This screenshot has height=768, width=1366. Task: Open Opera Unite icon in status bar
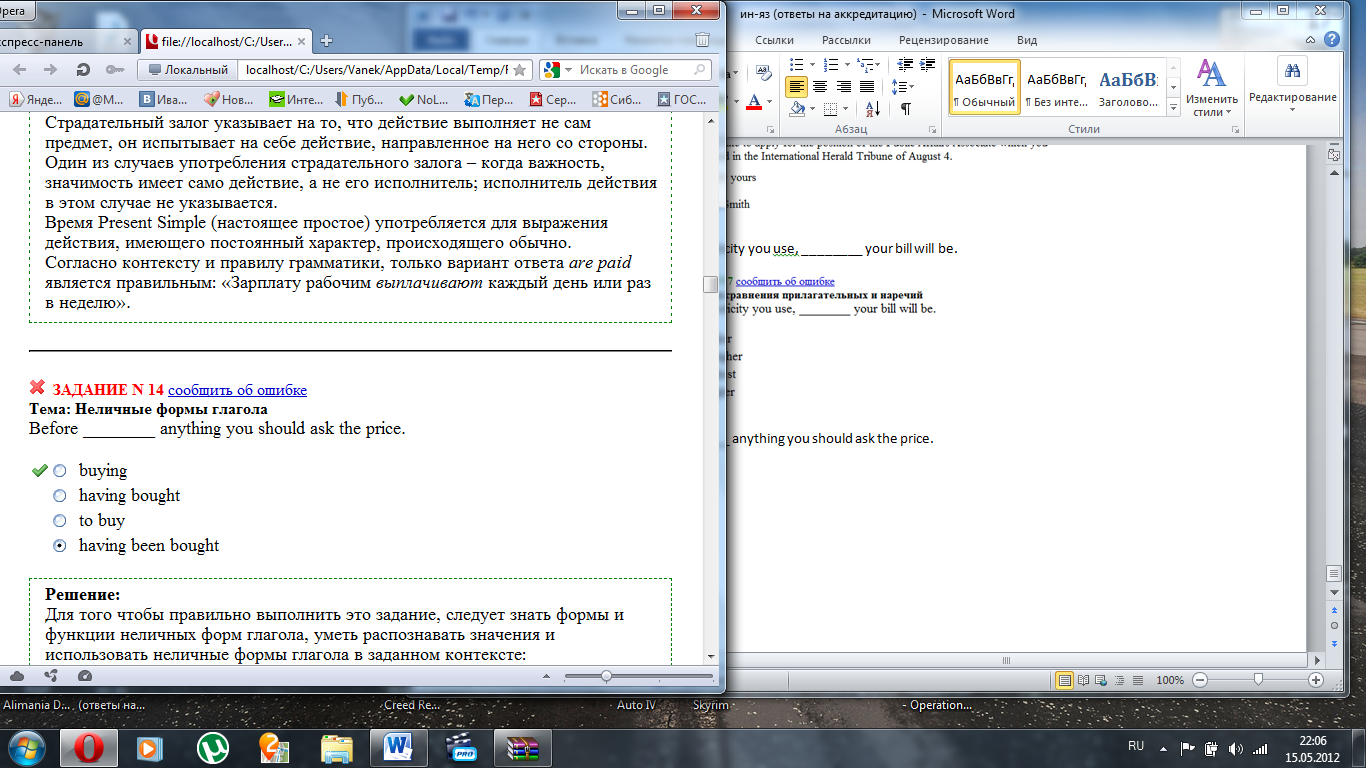(51, 676)
